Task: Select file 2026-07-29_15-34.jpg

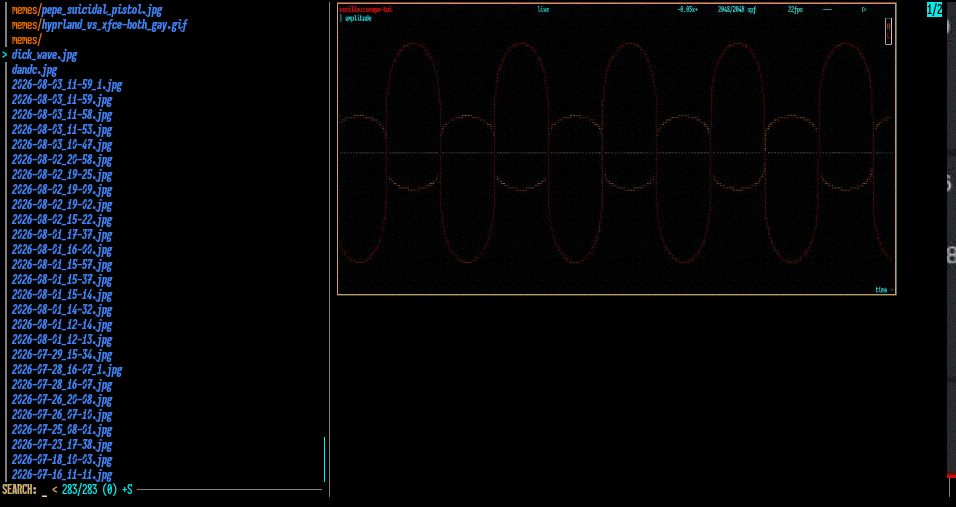Action: [x=62, y=355]
